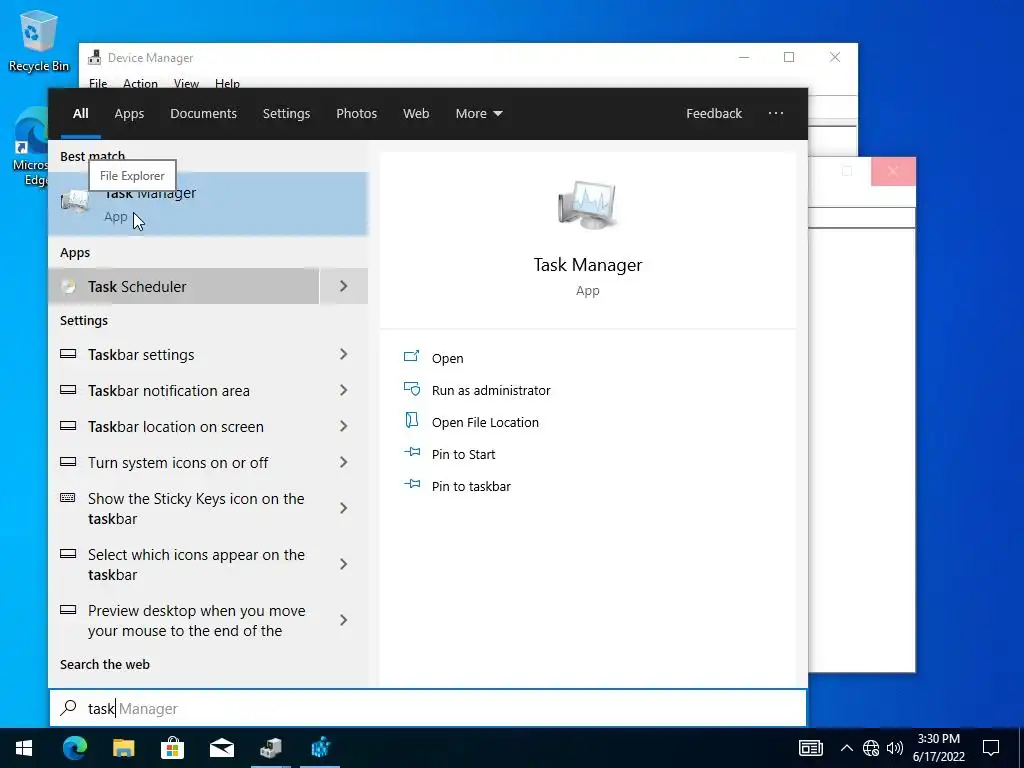
Task: Click Open in the preview pane
Action: click(447, 359)
